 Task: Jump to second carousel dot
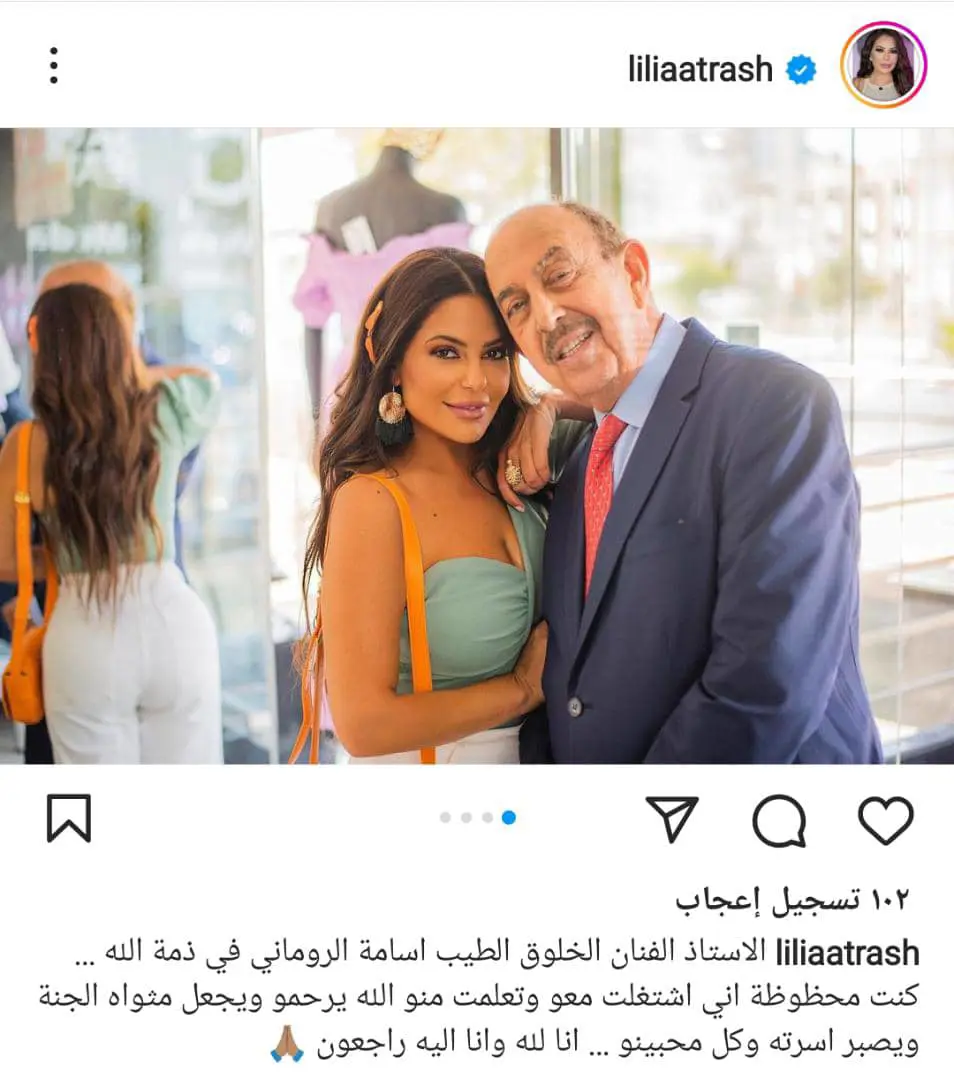tap(466, 818)
